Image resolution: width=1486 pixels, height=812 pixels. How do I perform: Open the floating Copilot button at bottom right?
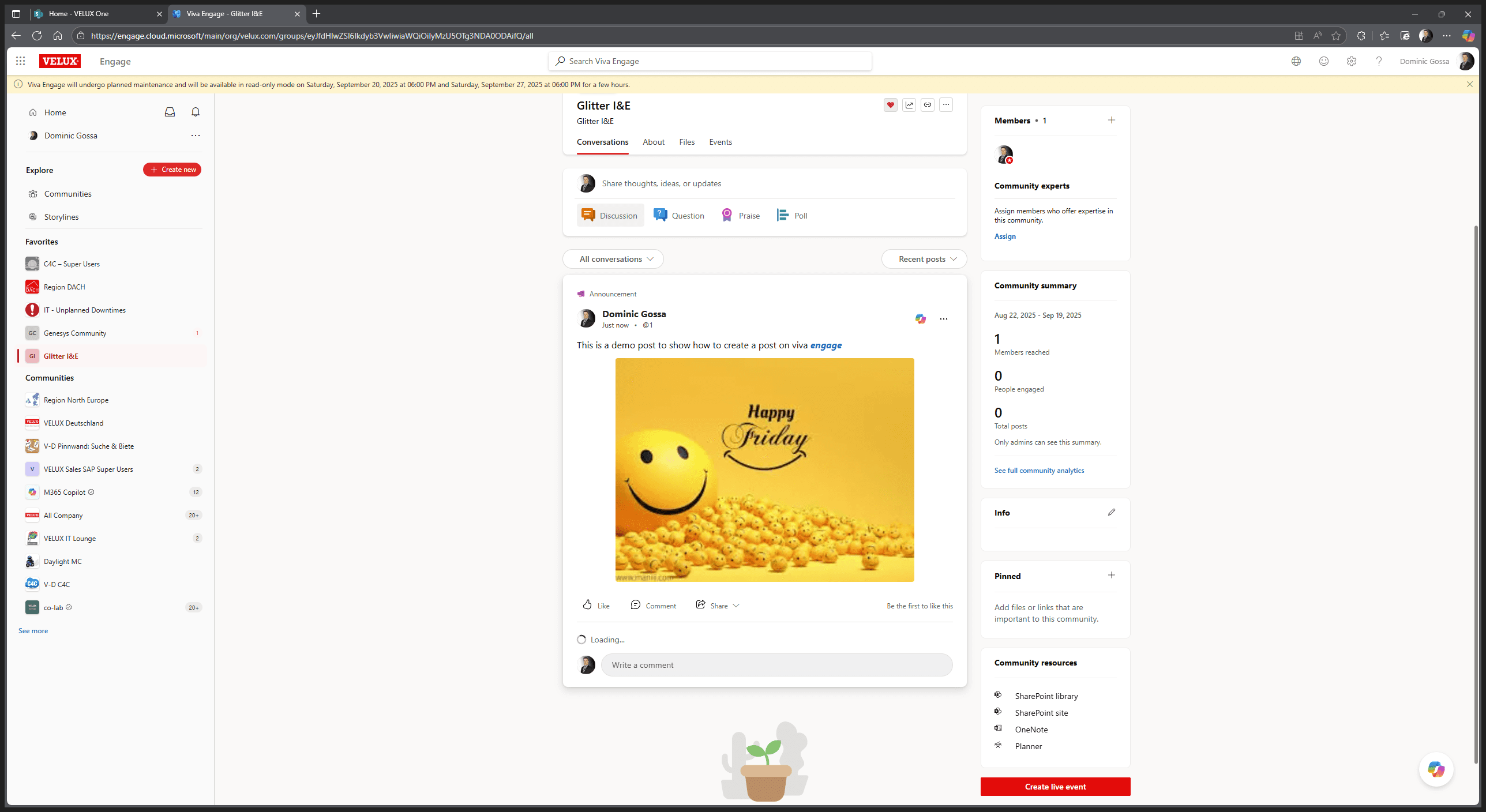point(1436,769)
